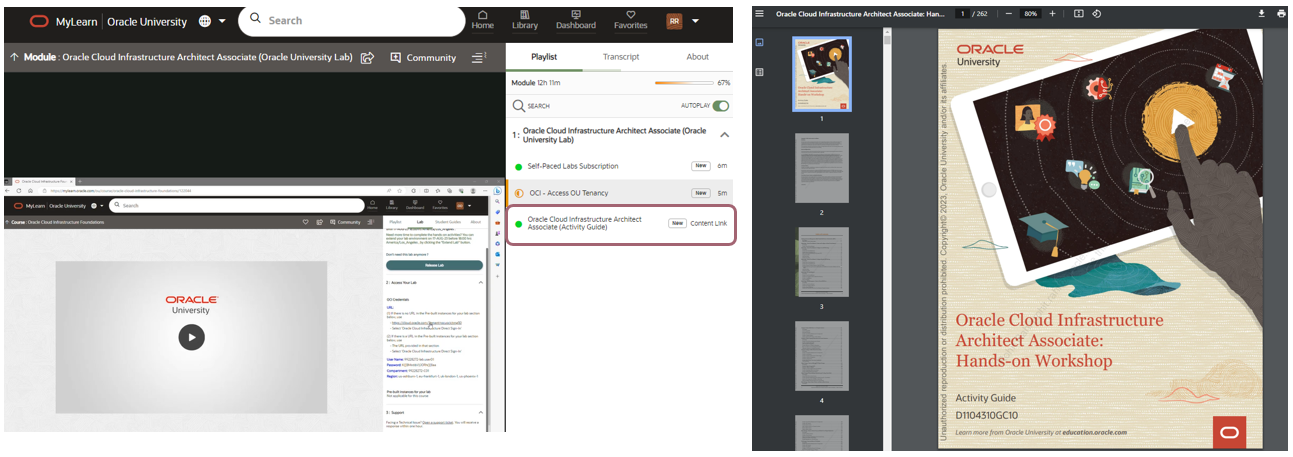The height and width of the screenshot is (457, 1293).
Task: Switch to the About tab
Action: [697, 57]
